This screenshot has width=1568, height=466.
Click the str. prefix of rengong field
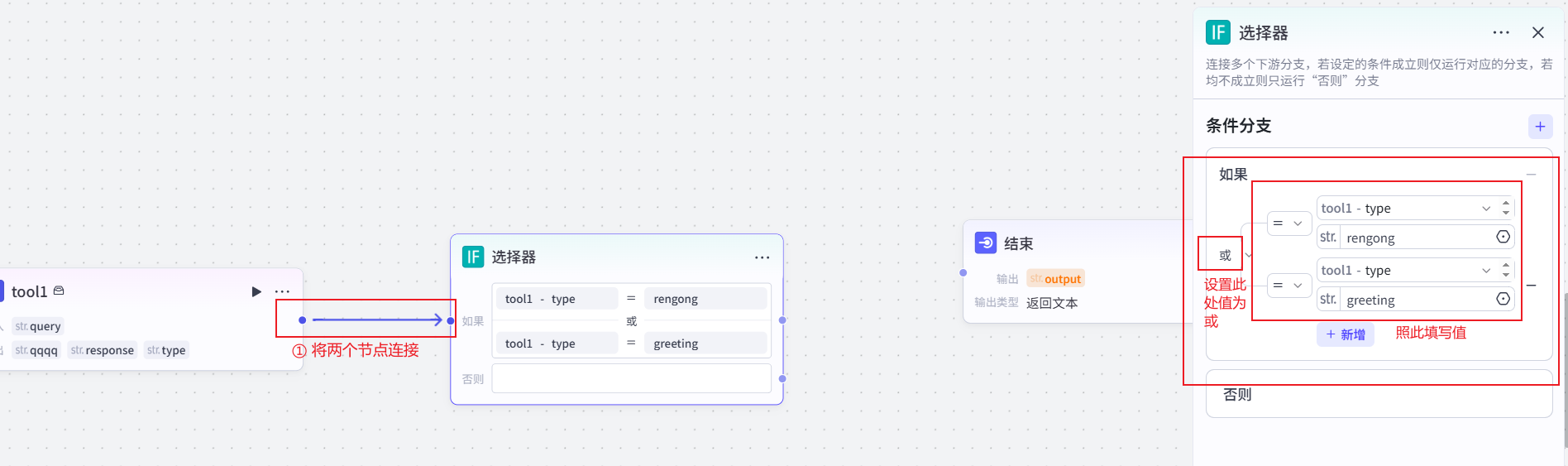1328,238
